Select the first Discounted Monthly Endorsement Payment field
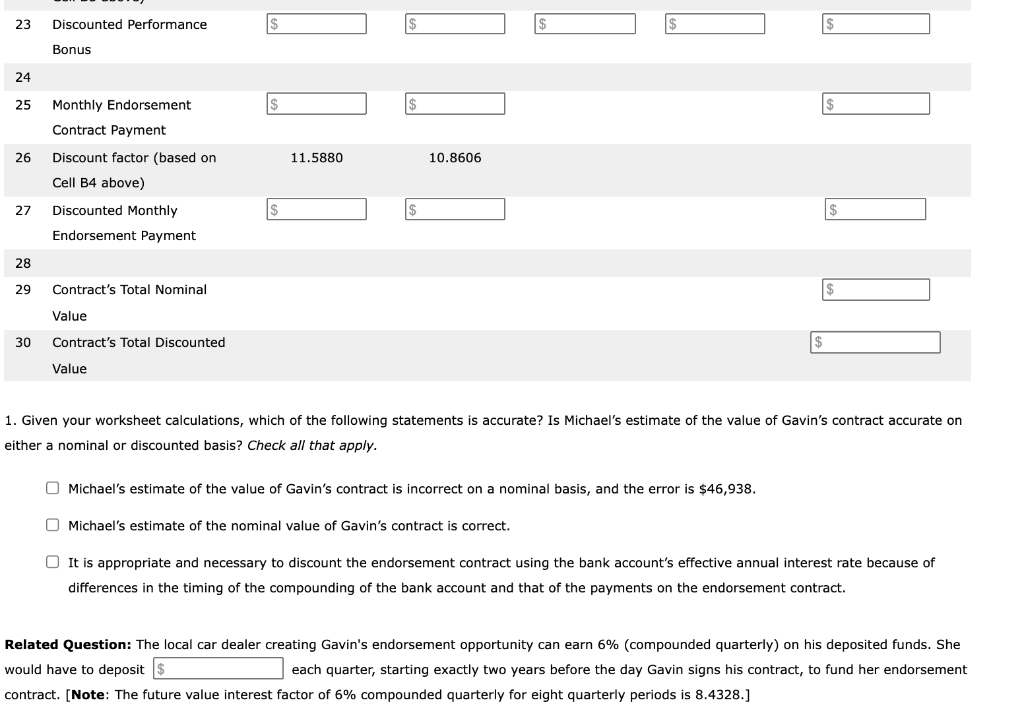The image size is (1024, 723). click(316, 209)
